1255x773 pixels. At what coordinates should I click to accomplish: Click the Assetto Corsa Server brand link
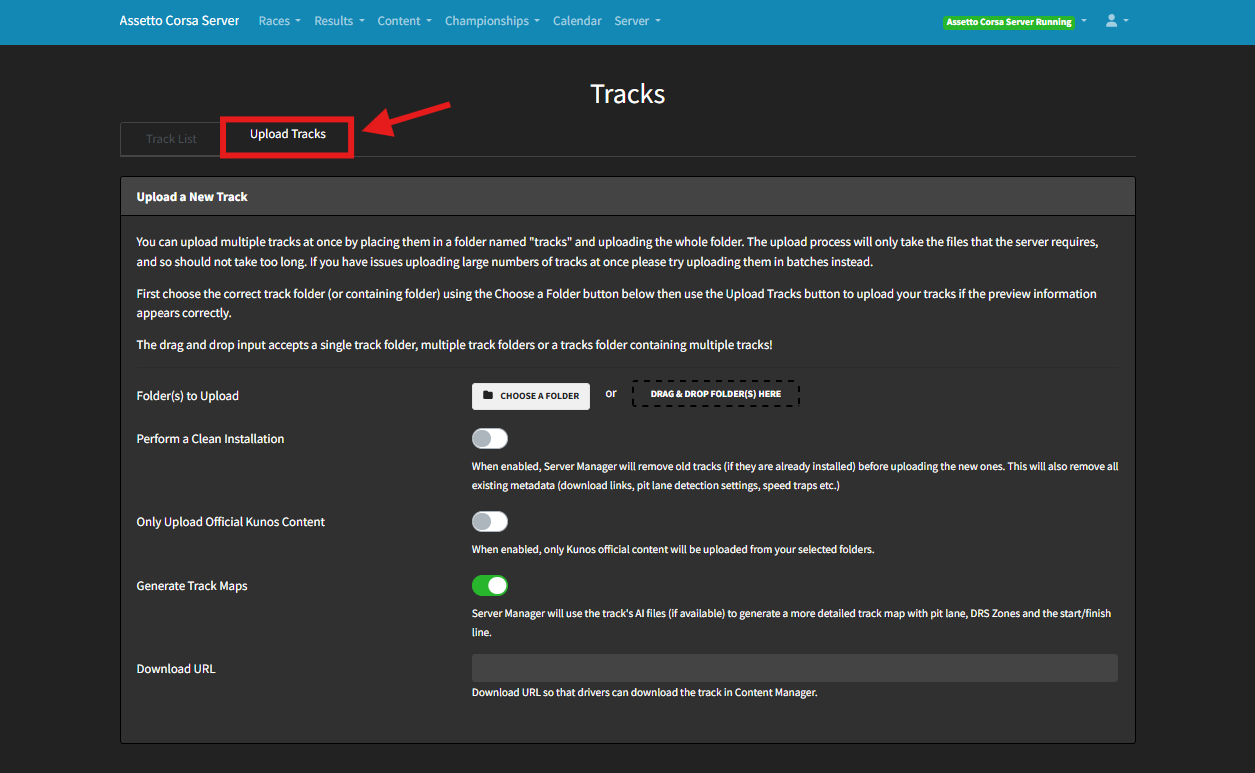[x=179, y=20]
